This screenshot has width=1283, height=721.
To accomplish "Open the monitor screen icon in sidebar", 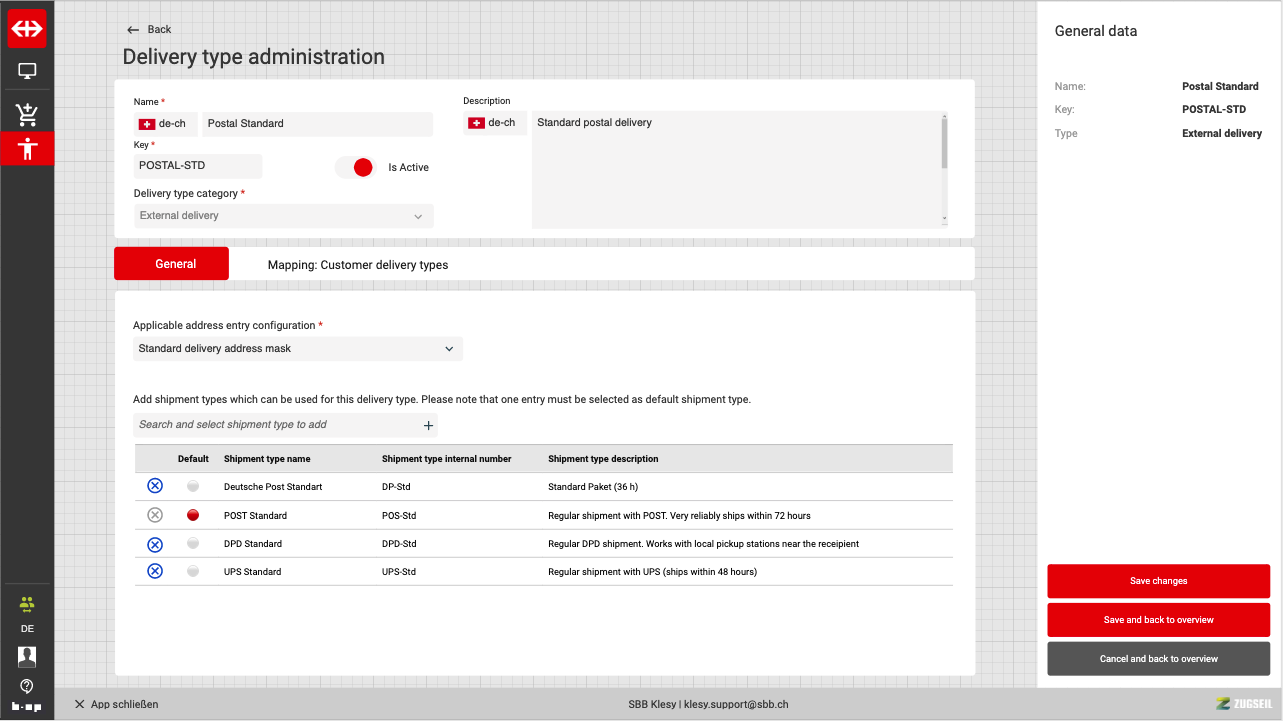I will (x=27, y=72).
